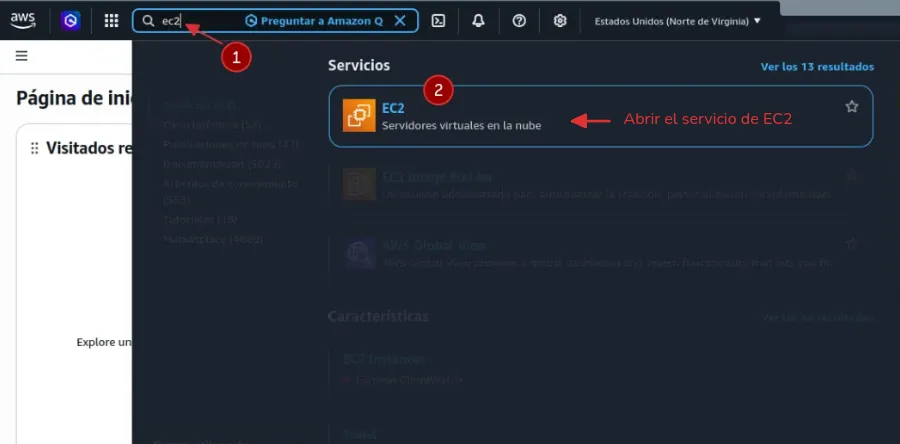900x444 pixels.
Task: Toggle the hamburger navigation menu
Action: tap(22, 56)
